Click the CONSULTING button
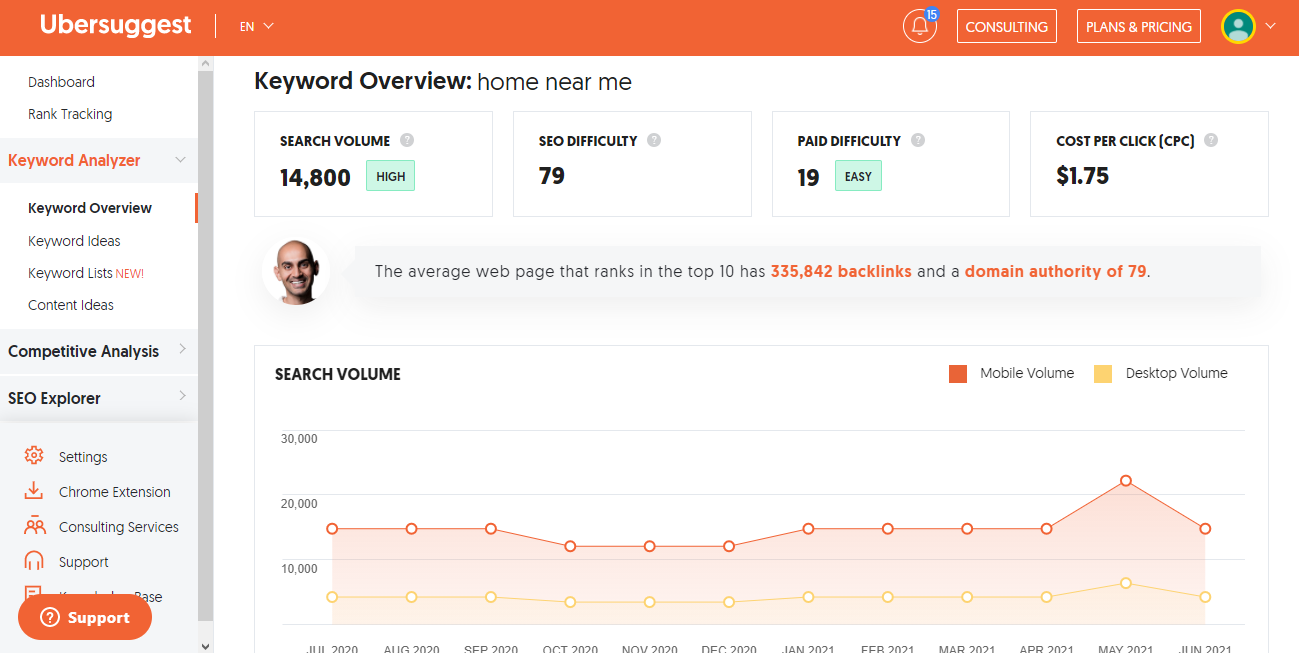Image resolution: width=1299 pixels, height=653 pixels. pos(1007,26)
